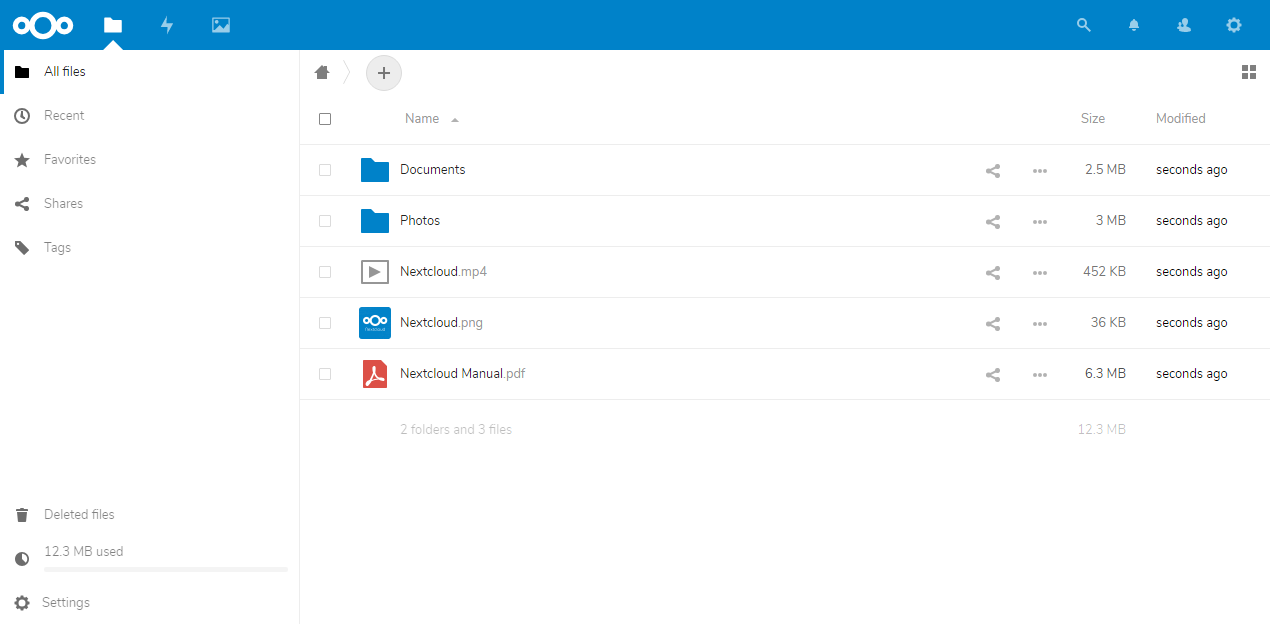Click the Documents folder icon
Screen dimensions: 1270x624
[375, 170]
